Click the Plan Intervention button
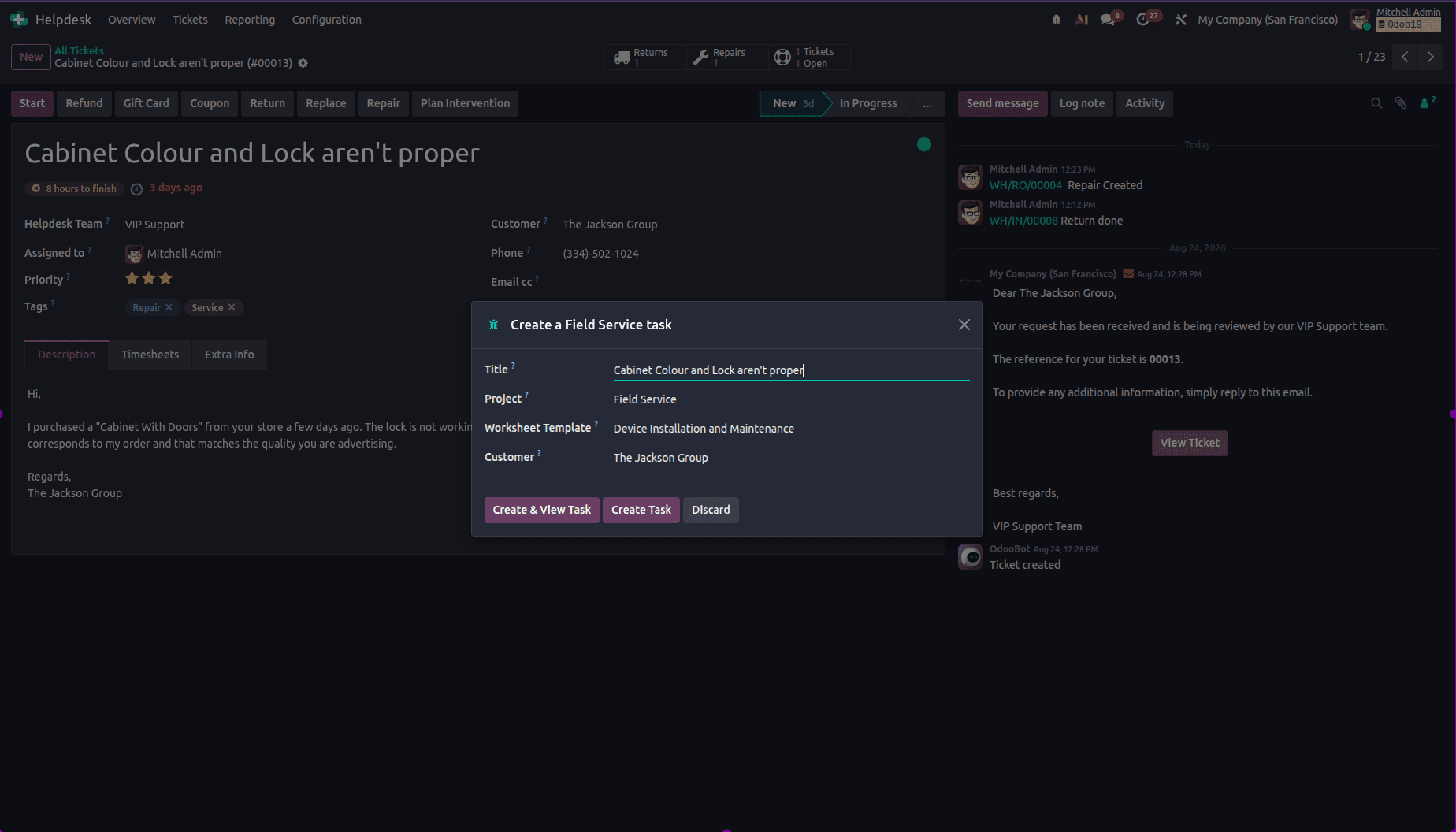This screenshot has width=1456, height=832. (465, 103)
